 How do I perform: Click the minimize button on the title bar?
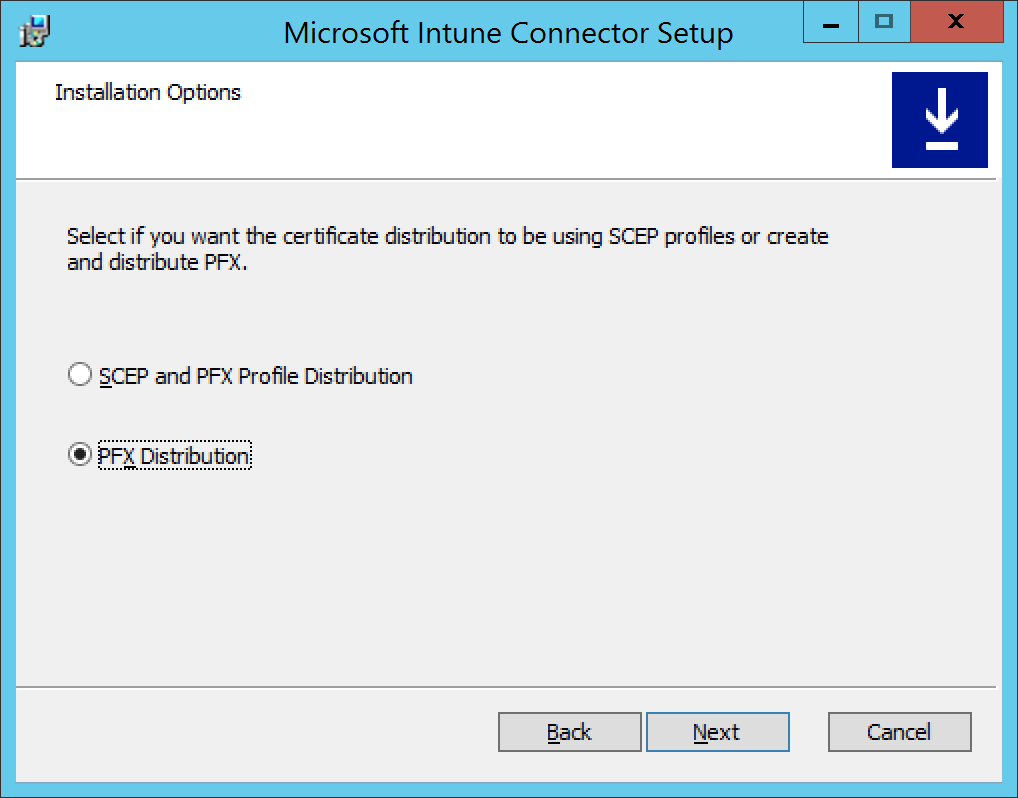pyautogui.click(x=829, y=21)
